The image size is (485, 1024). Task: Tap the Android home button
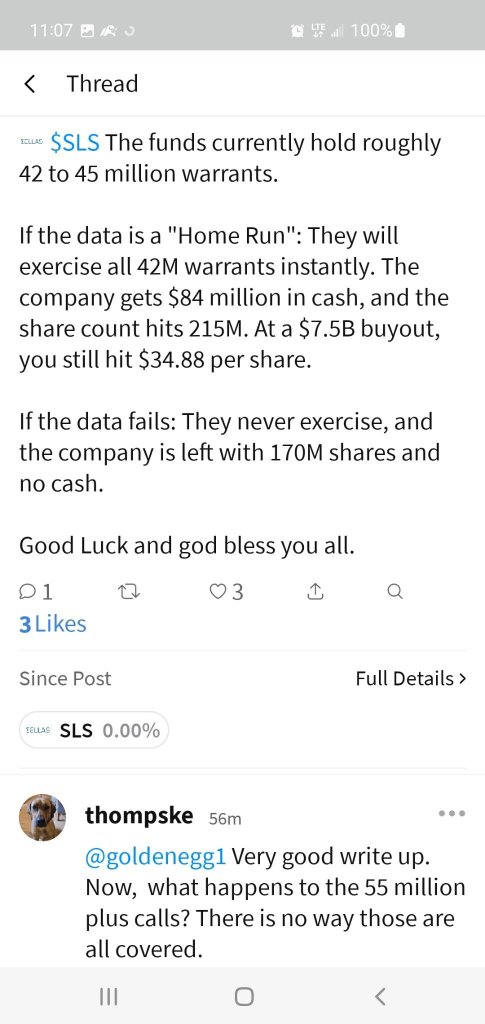tap(243, 997)
